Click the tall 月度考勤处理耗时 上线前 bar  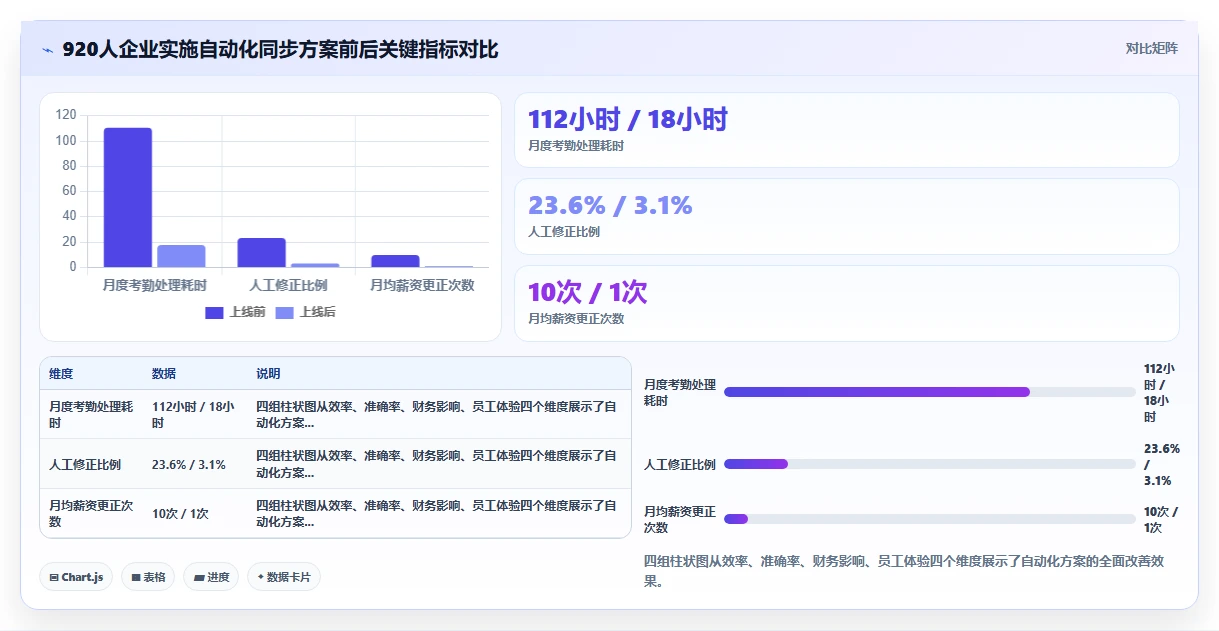pos(128,197)
